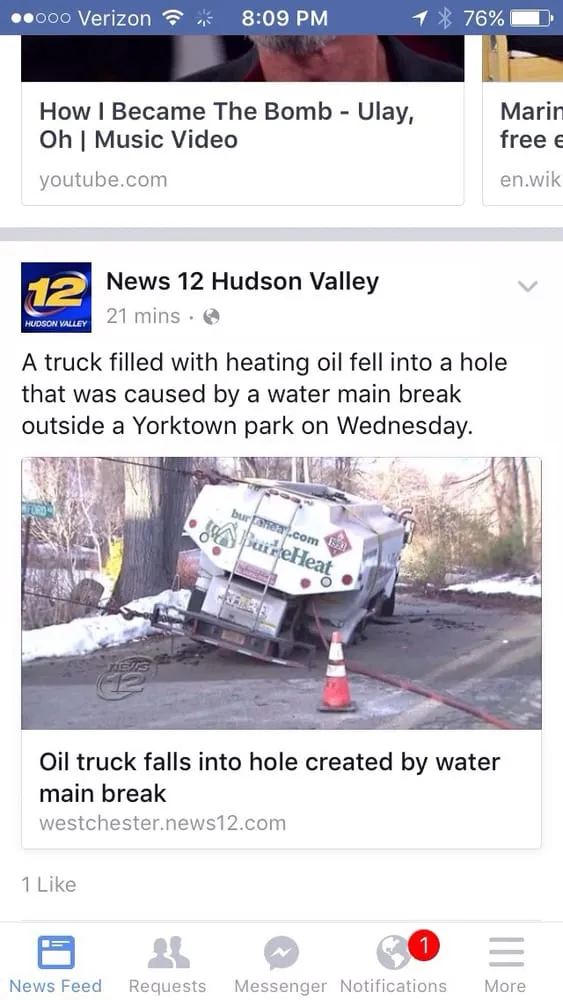The width and height of the screenshot is (563, 1000).
Task: Tap the youtube.com source label
Action: (103, 180)
